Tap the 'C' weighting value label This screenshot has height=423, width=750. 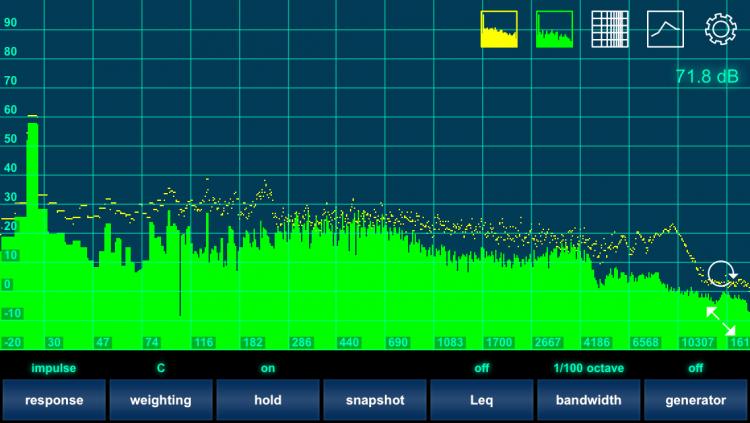[161, 368]
